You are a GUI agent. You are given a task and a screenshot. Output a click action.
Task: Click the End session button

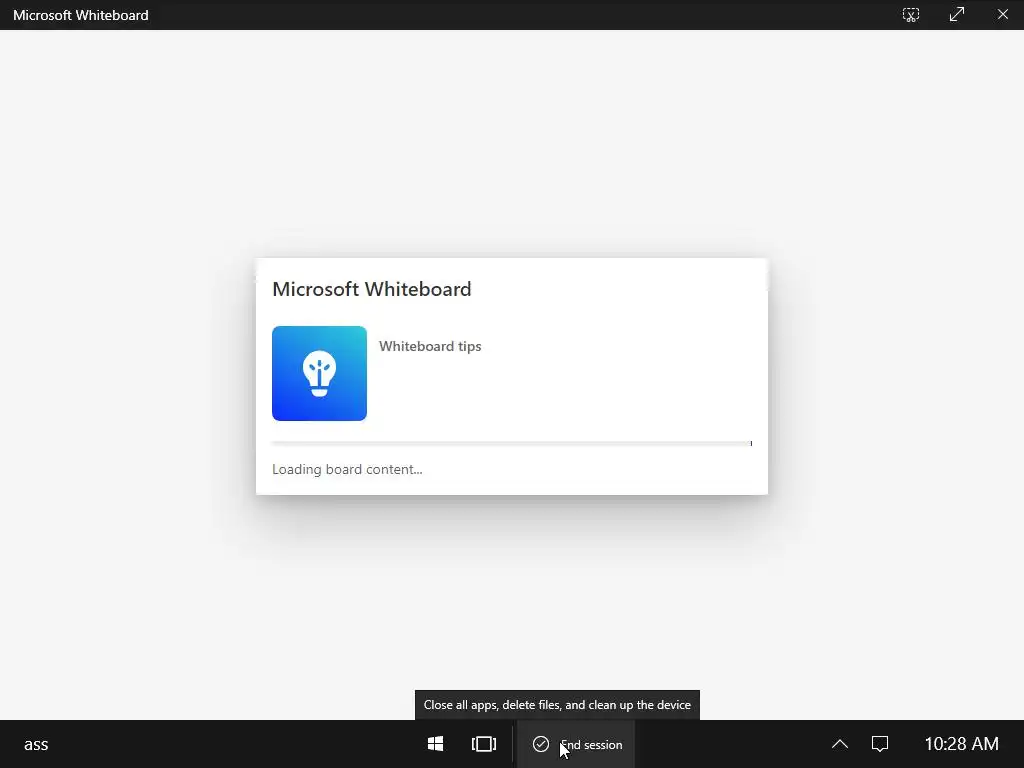click(x=577, y=744)
